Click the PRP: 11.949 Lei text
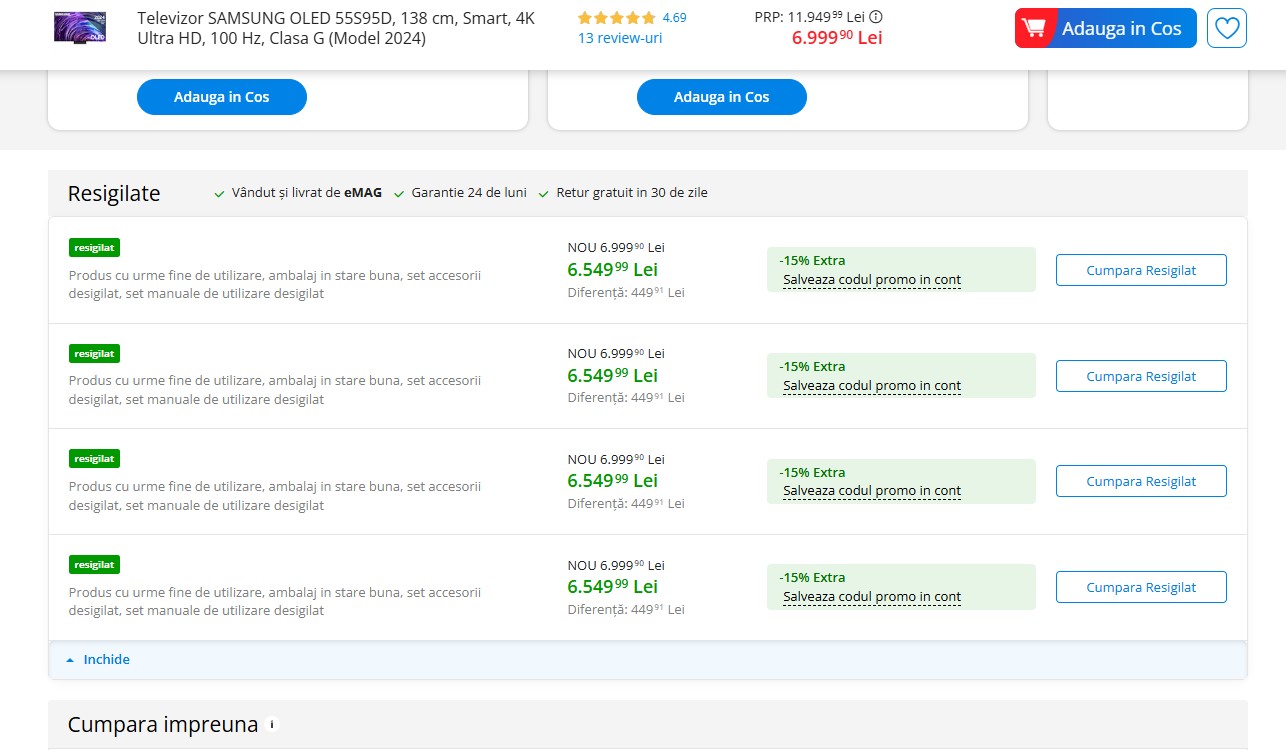This screenshot has width=1286, height=750. coord(810,17)
